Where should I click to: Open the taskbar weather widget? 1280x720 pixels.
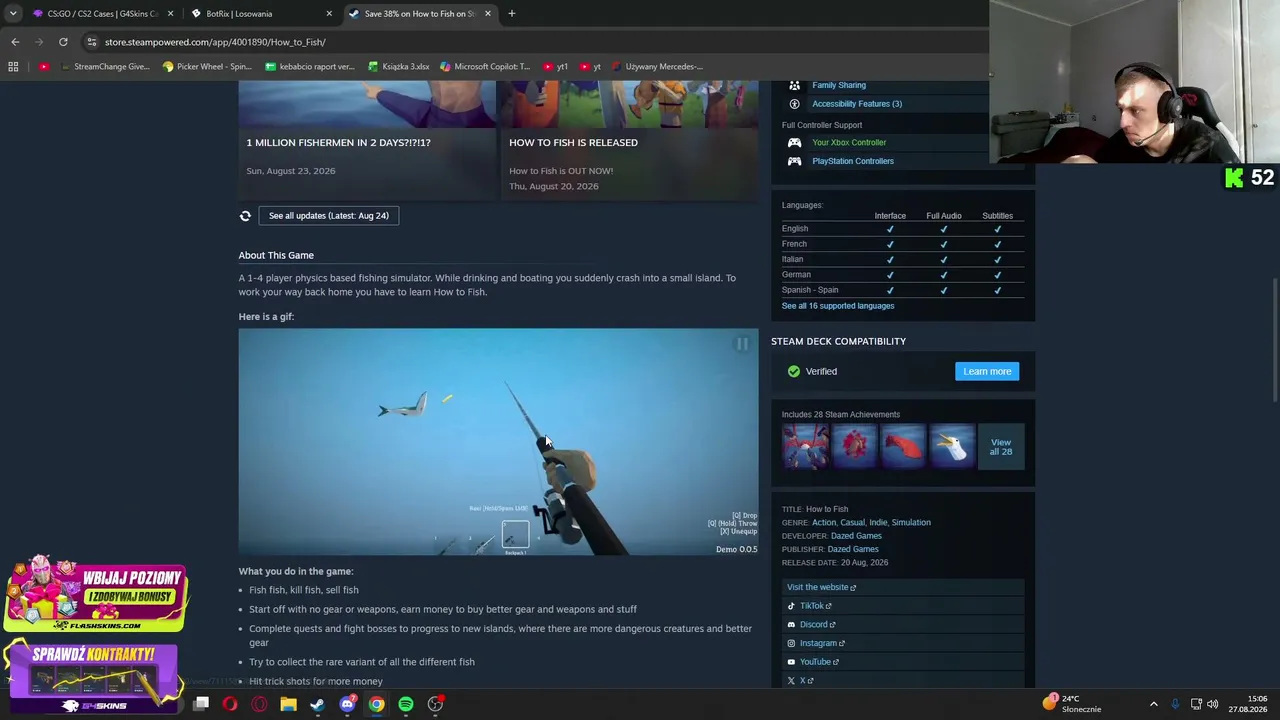[1071, 704]
